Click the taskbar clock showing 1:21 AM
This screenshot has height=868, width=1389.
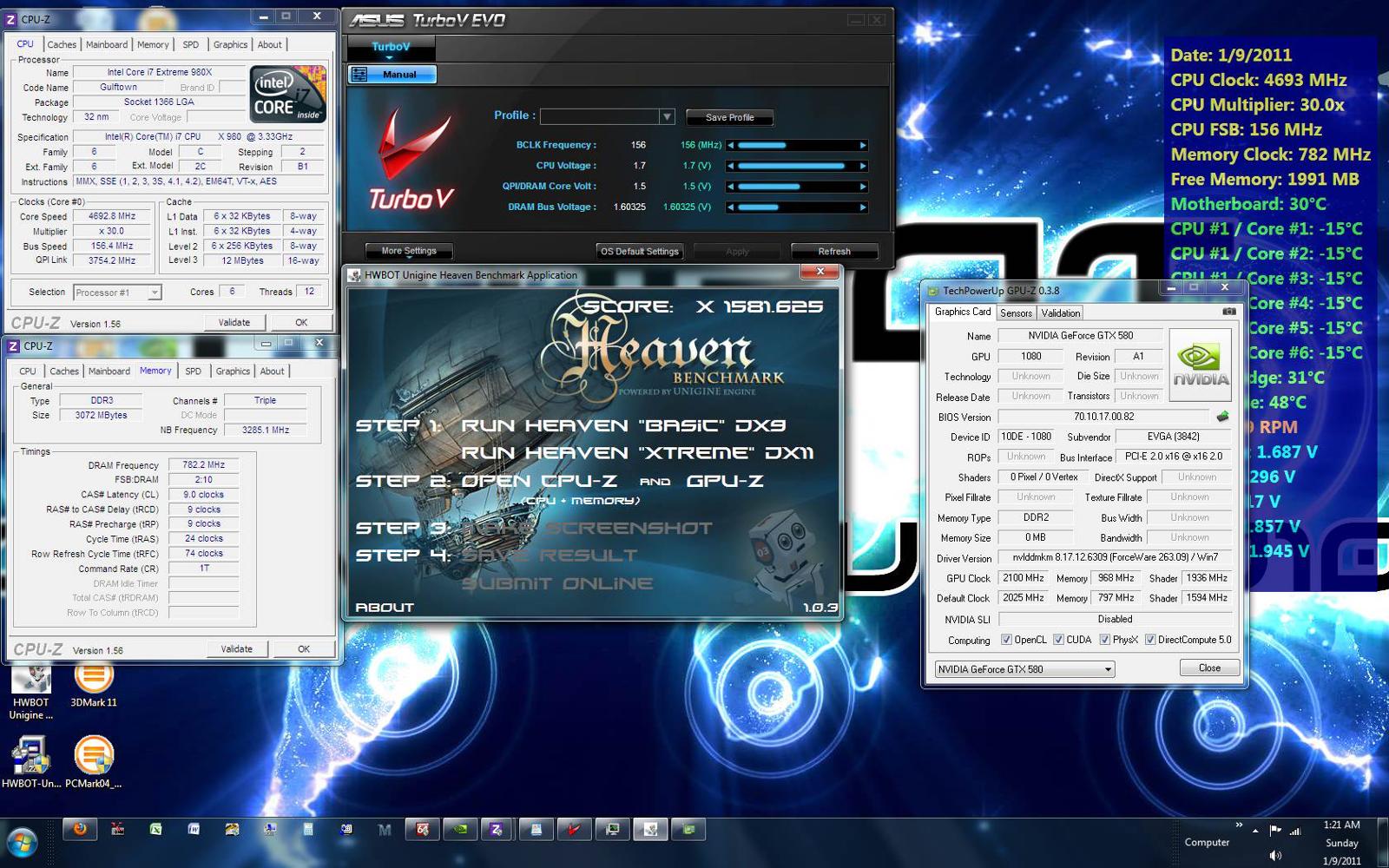(x=1341, y=825)
